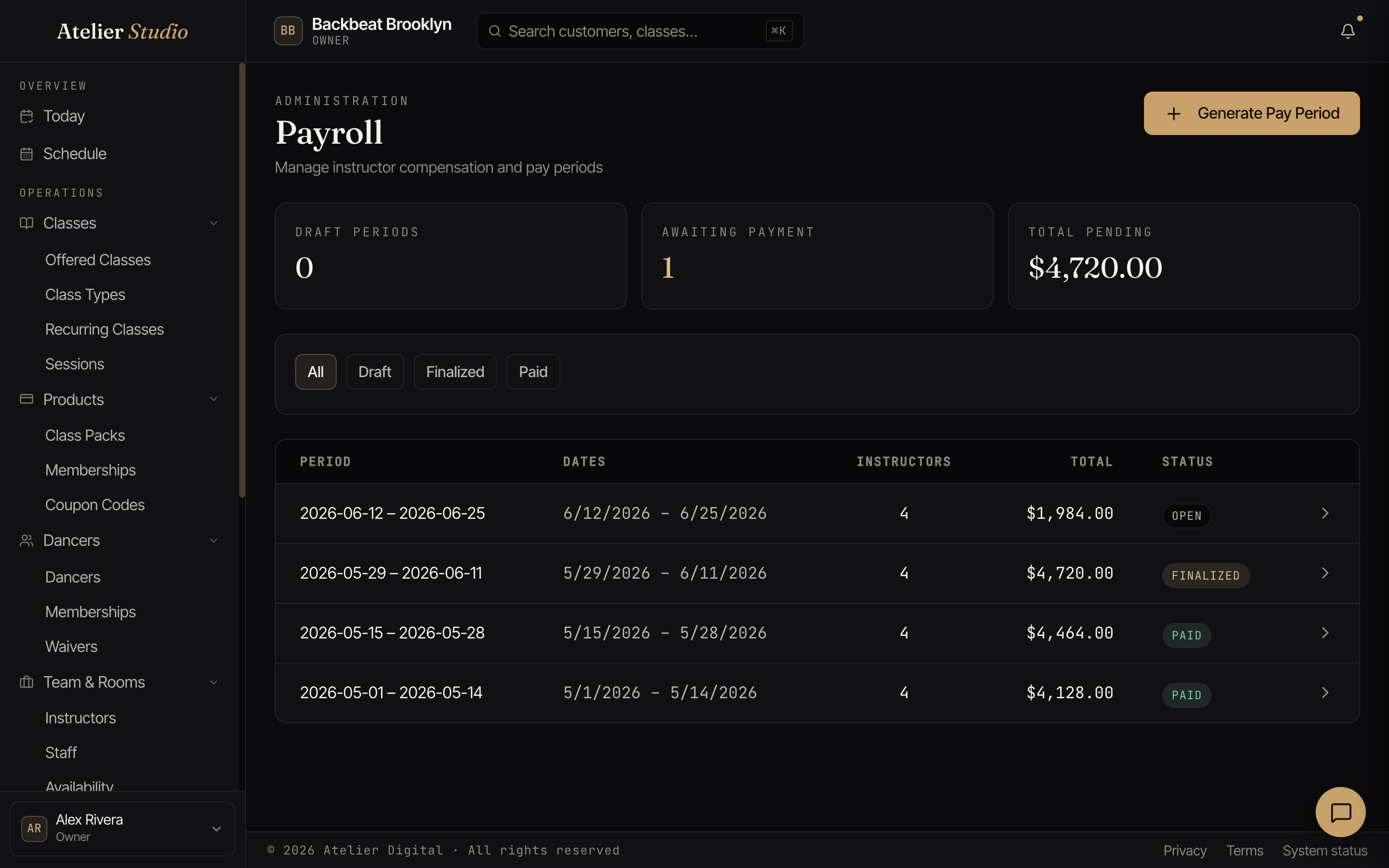The height and width of the screenshot is (868, 1389).
Task: Open Offered Classes
Action: click(97, 260)
